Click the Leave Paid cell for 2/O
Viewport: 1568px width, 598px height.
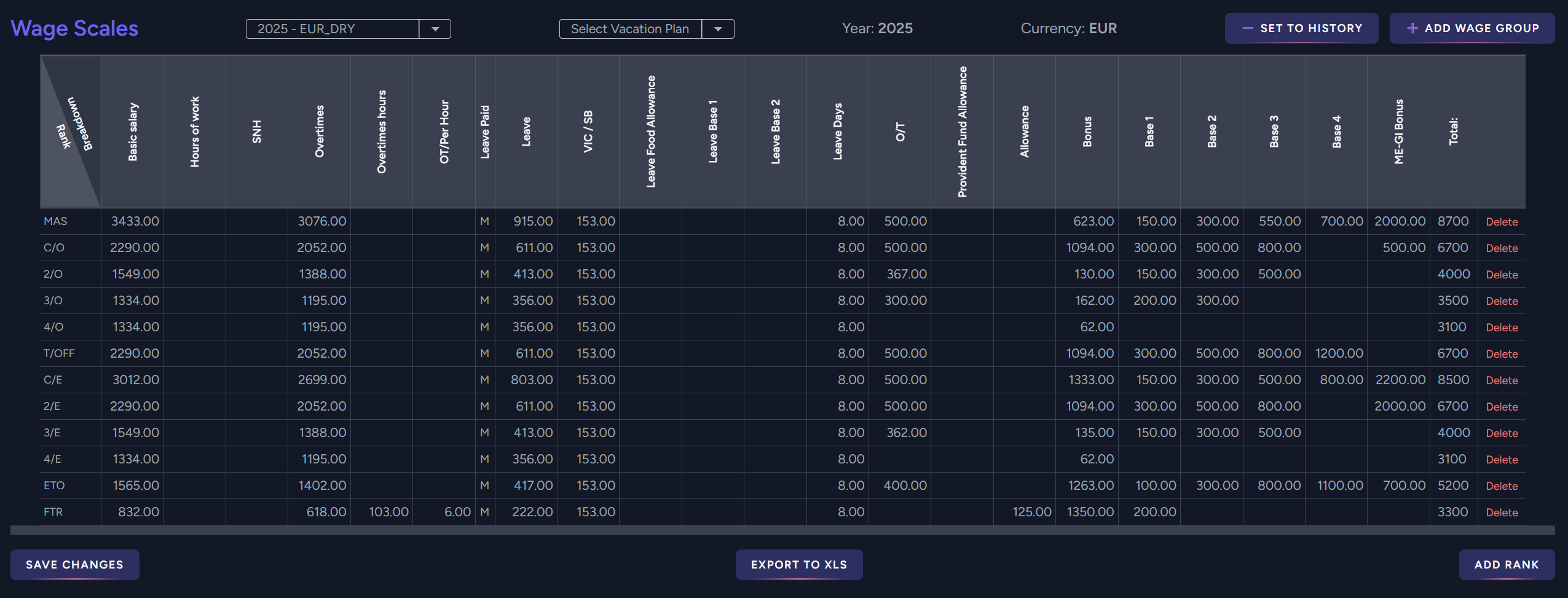pyautogui.click(x=485, y=274)
